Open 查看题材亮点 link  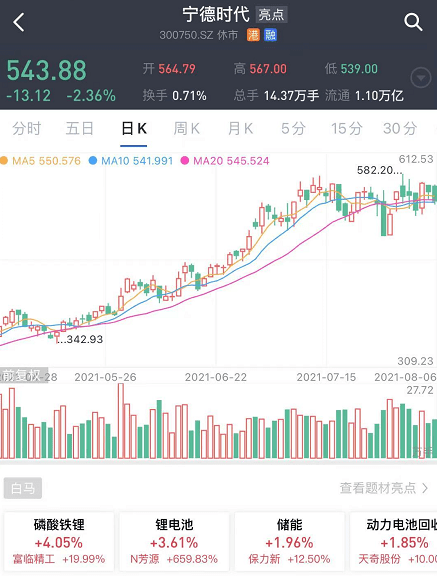pos(384,488)
